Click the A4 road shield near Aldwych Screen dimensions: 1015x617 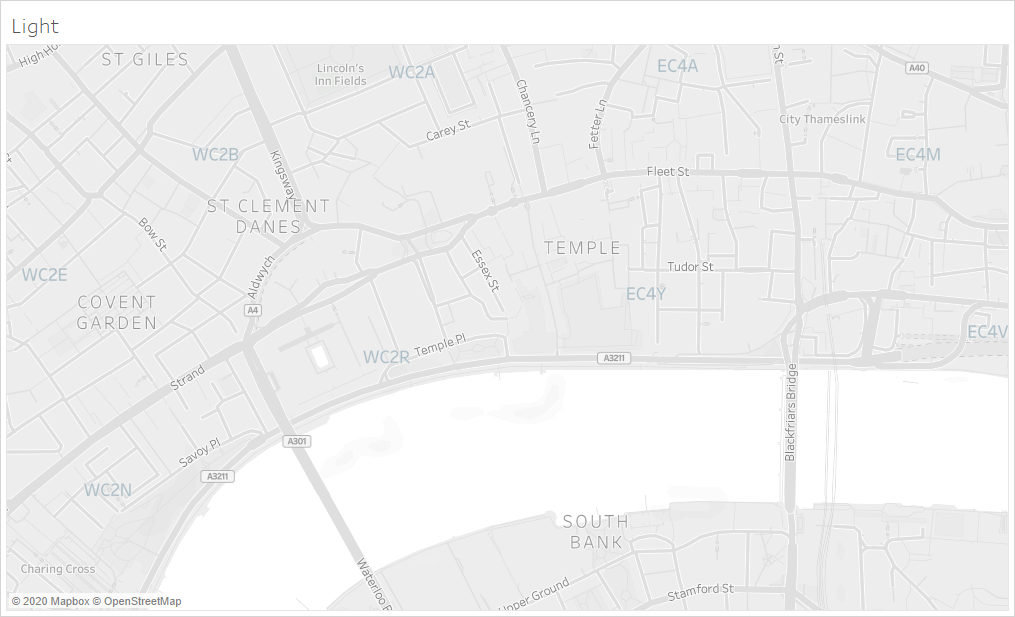coord(252,310)
